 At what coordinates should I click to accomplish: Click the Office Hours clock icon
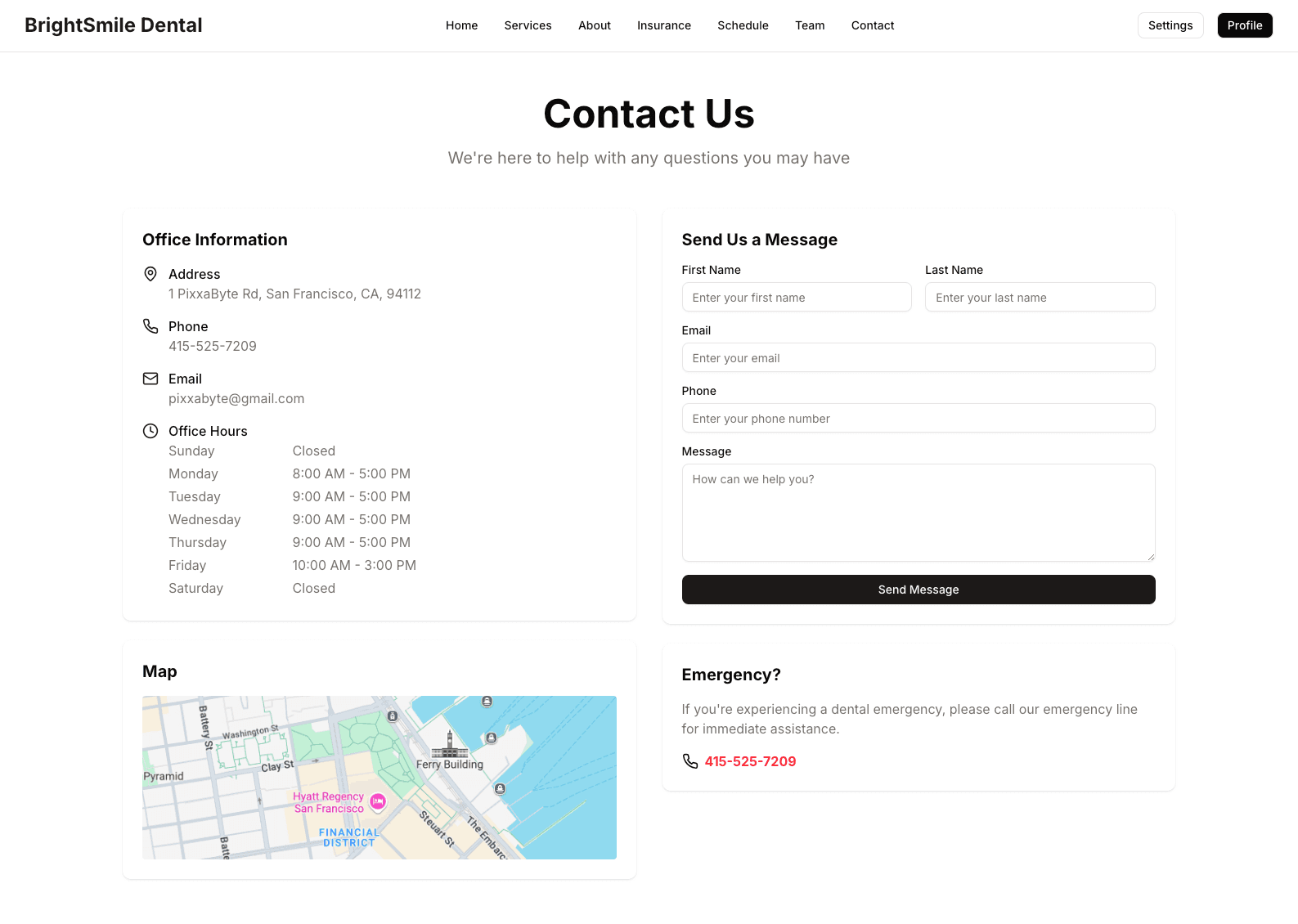150,431
